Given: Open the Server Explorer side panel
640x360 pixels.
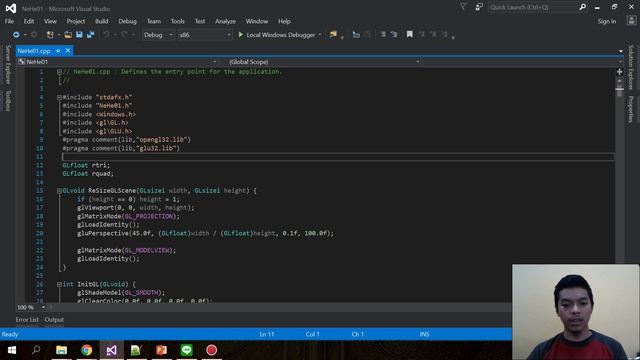Looking at the screenshot, I should coord(8,64).
